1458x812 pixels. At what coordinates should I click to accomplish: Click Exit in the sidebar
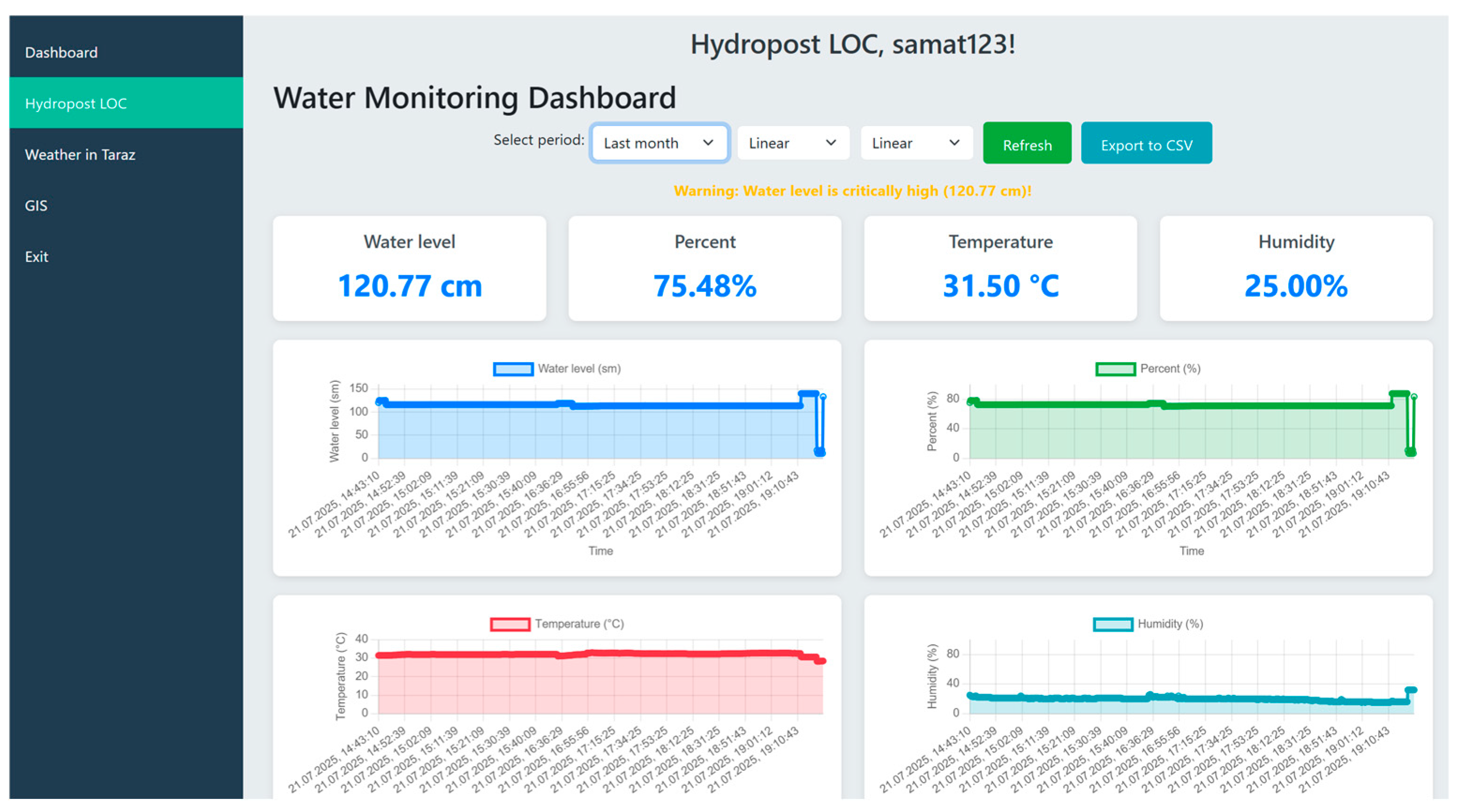(x=36, y=256)
